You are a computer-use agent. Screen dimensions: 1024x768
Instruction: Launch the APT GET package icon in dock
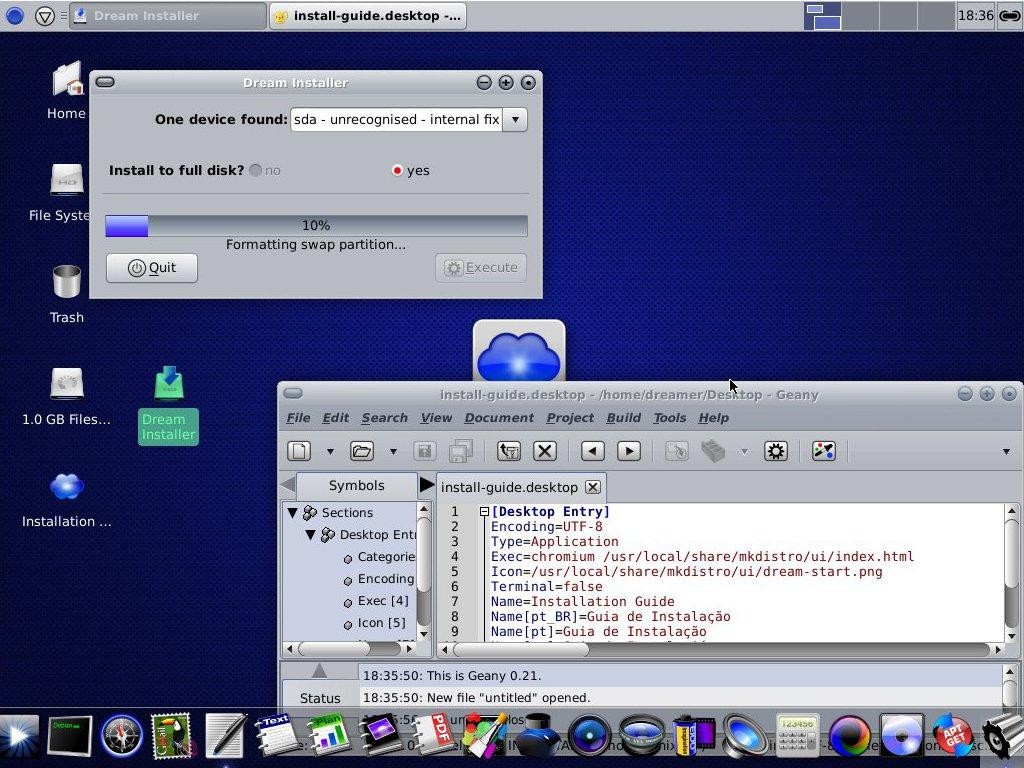point(953,736)
